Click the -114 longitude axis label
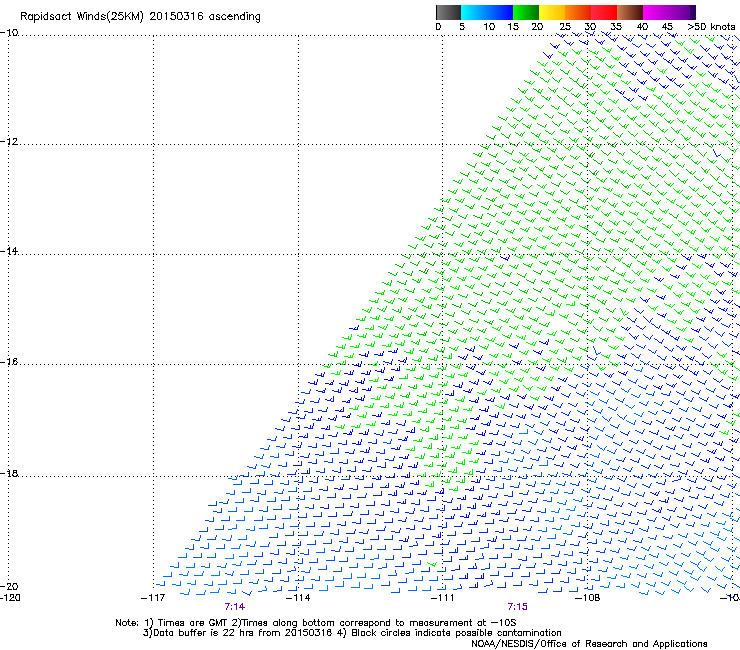Screen dimensions: 740x650 click(x=298, y=598)
